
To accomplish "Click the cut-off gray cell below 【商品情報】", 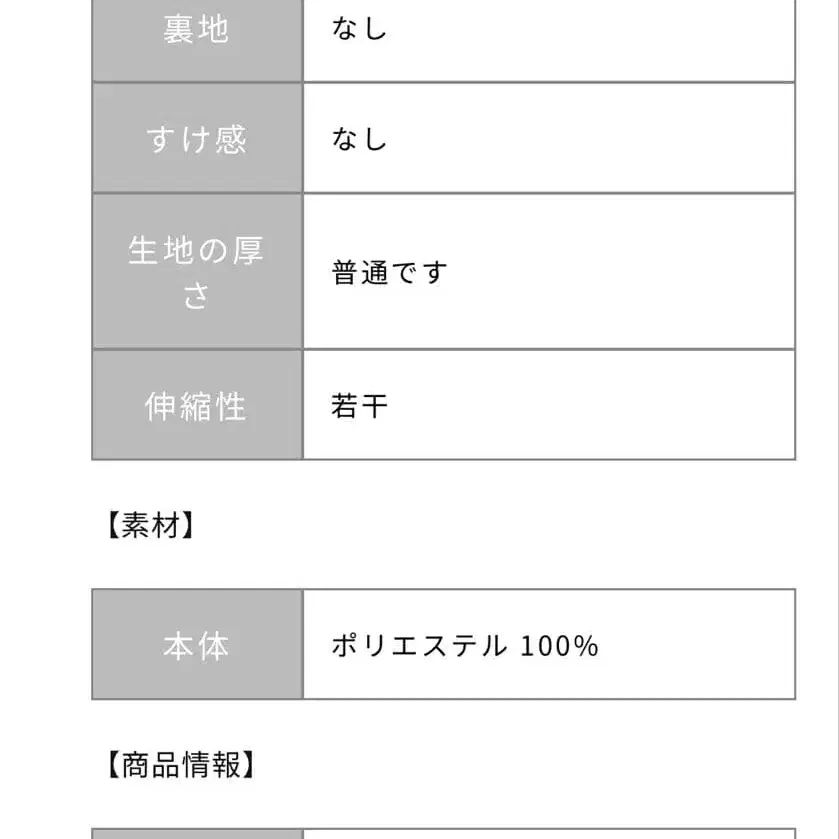I will [196, 833].
